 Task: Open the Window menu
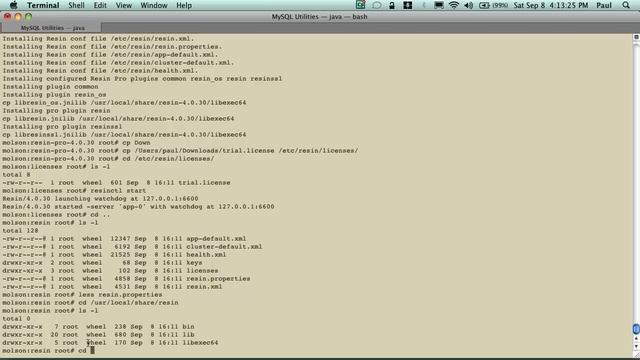[154, 5]
